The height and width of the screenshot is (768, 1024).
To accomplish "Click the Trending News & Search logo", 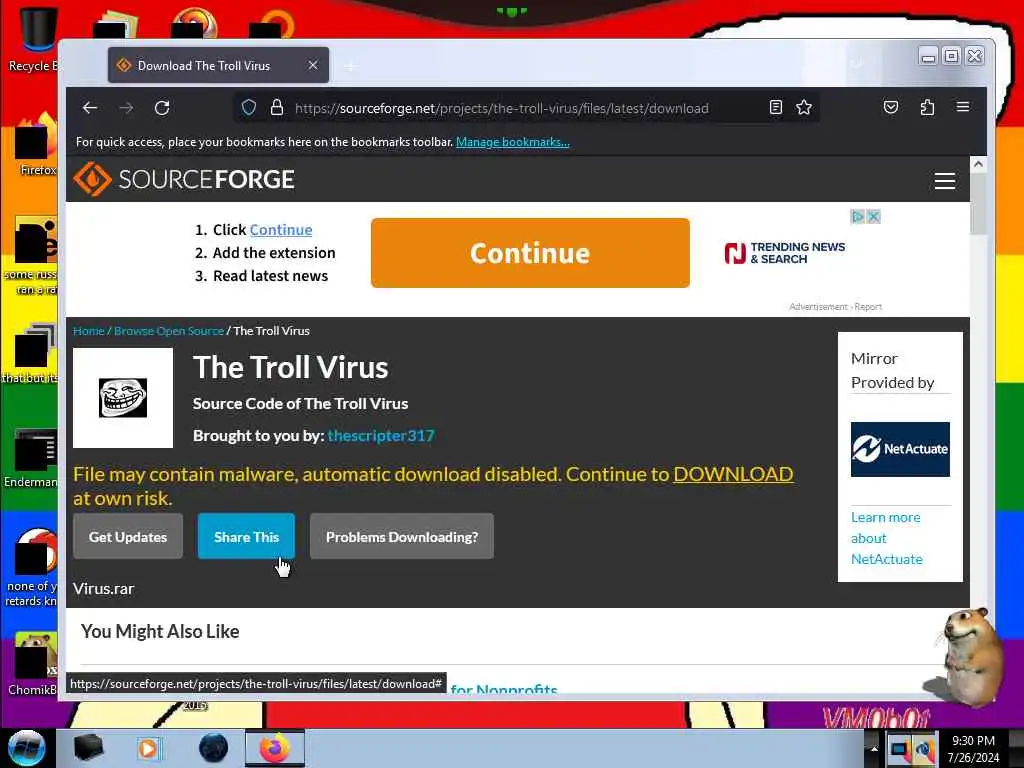I will 784,253.
